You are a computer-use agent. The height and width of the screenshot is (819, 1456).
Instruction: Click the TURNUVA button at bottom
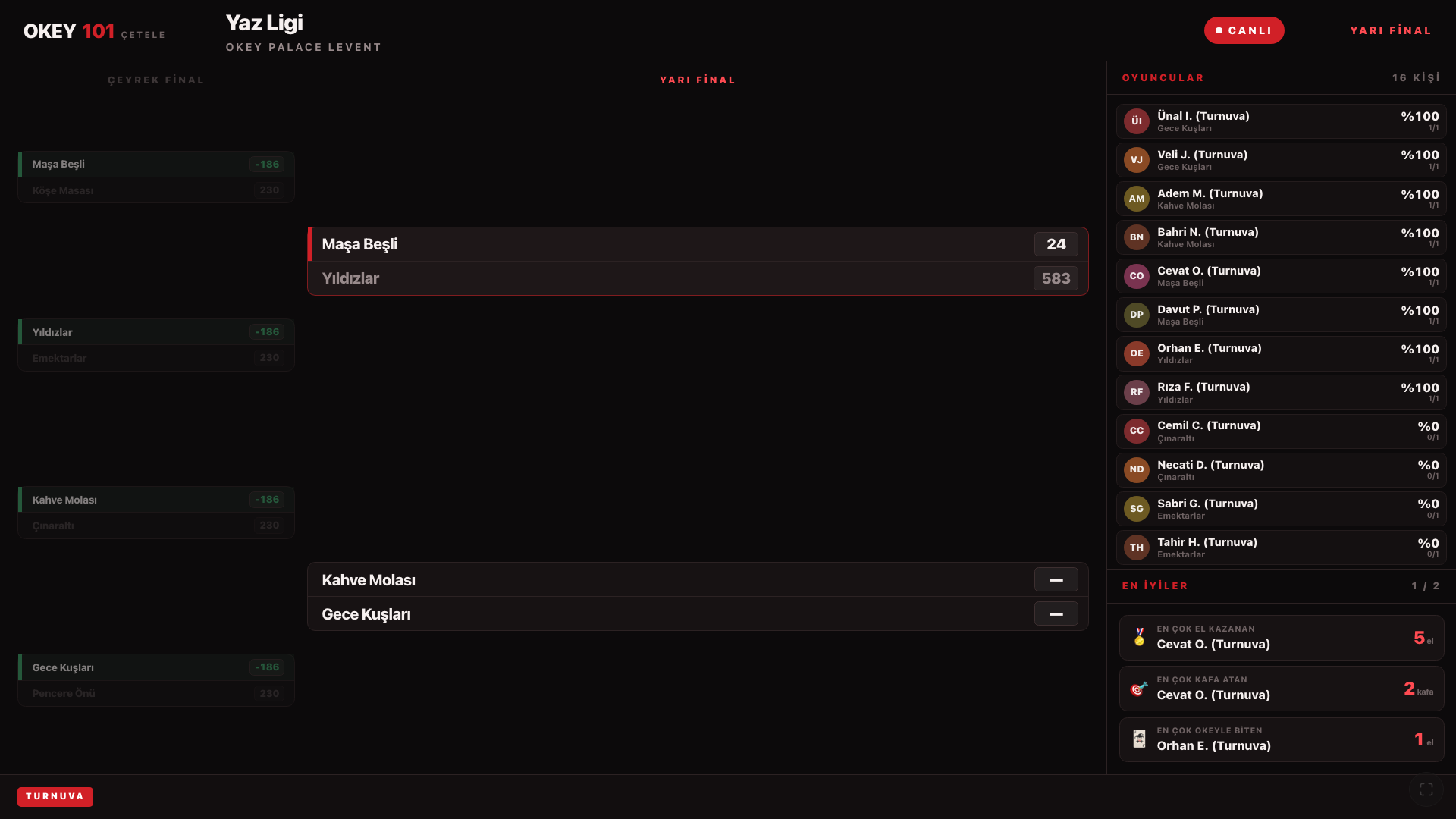[x=55, y=796]
